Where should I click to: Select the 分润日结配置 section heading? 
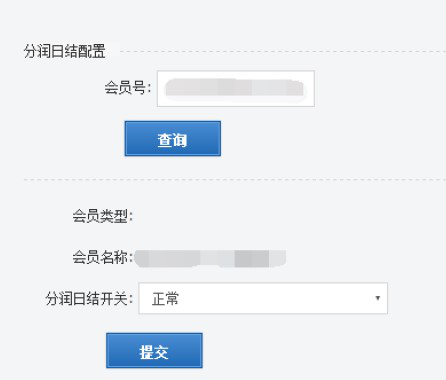tap(65, 51)
